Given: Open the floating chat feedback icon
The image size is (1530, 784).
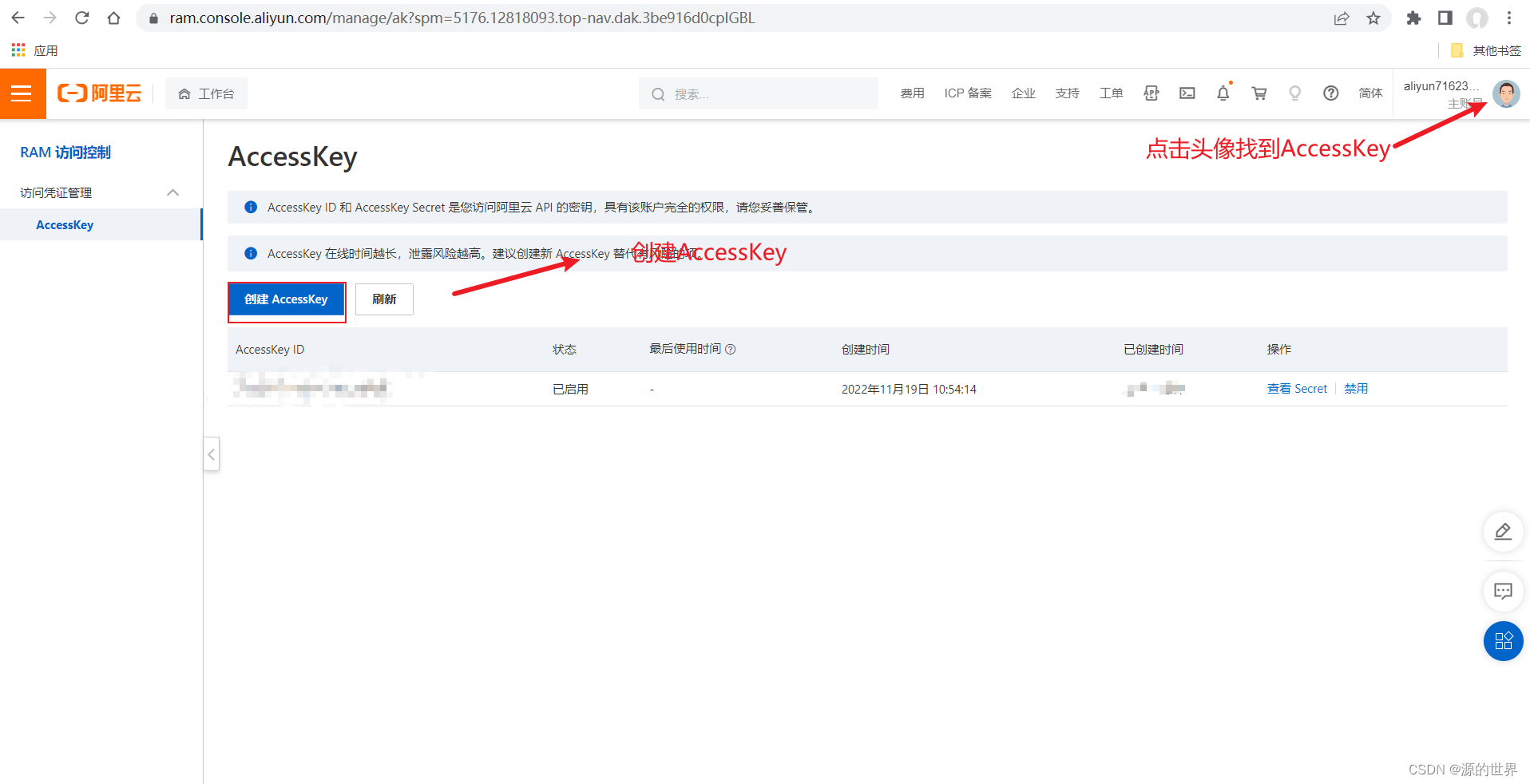Looking at the screenshot, I should click(x=1503, y=592).
